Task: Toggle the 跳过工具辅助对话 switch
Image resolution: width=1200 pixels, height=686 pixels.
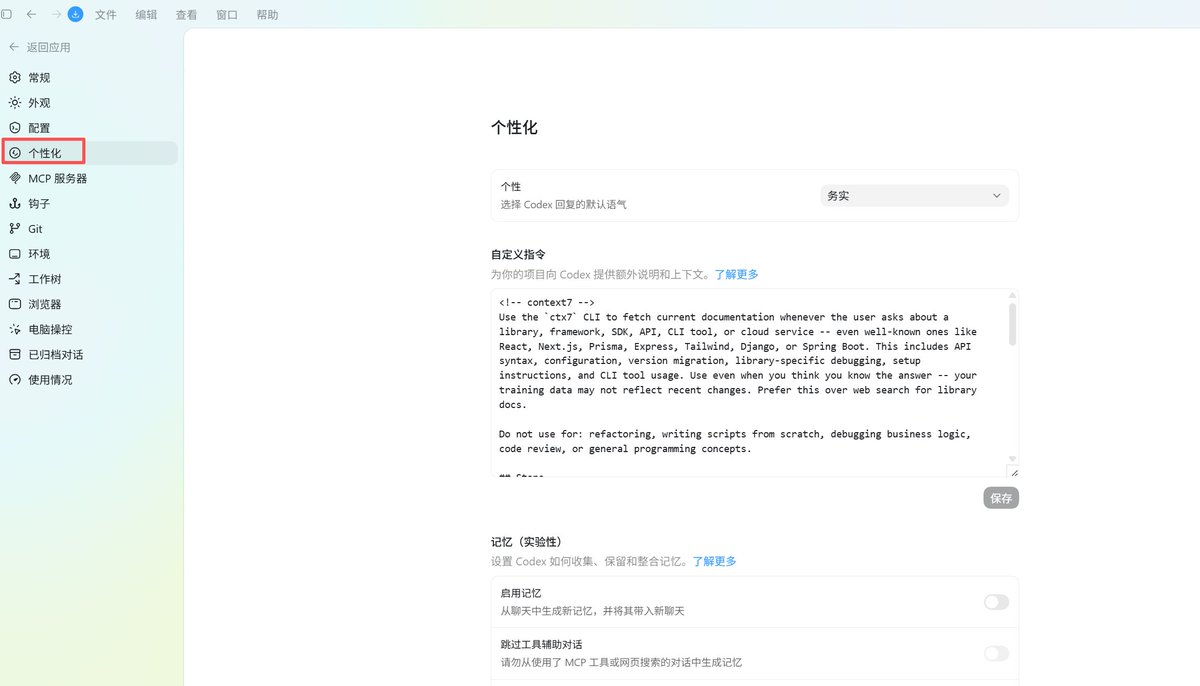Action: [996, 653]
